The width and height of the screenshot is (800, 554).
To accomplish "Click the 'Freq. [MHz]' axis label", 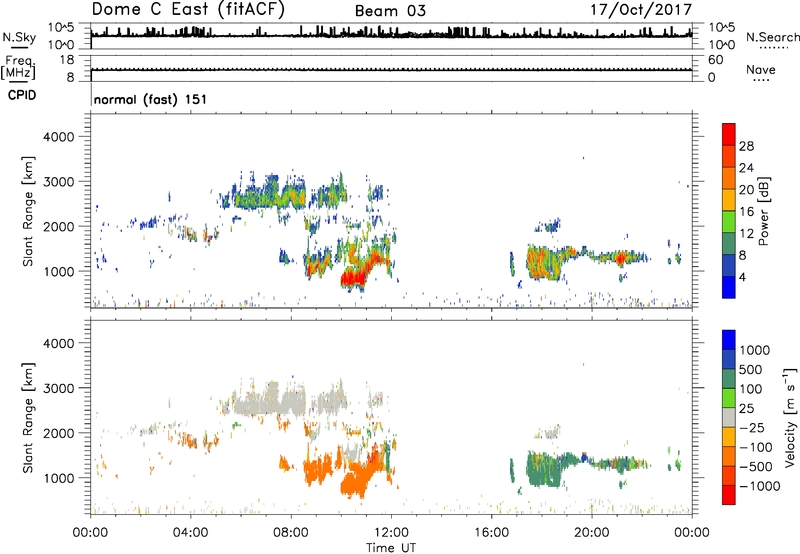I will pyautogui.click(x=18, y=67).
